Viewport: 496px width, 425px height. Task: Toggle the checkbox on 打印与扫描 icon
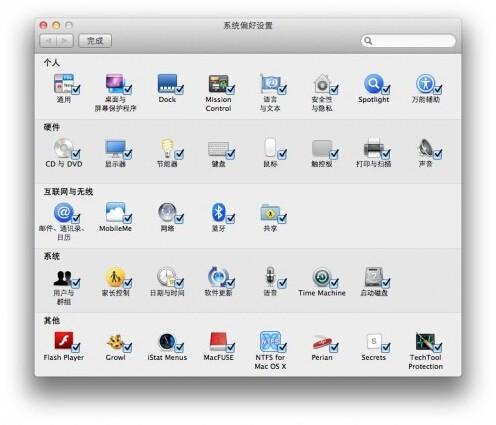tap(386, 154)
